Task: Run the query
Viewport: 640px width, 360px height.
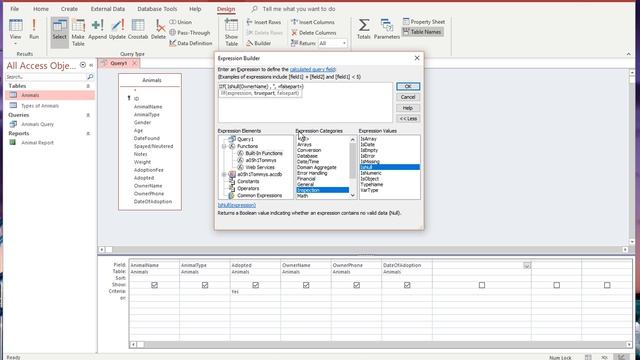Action: tap(34, 29)
